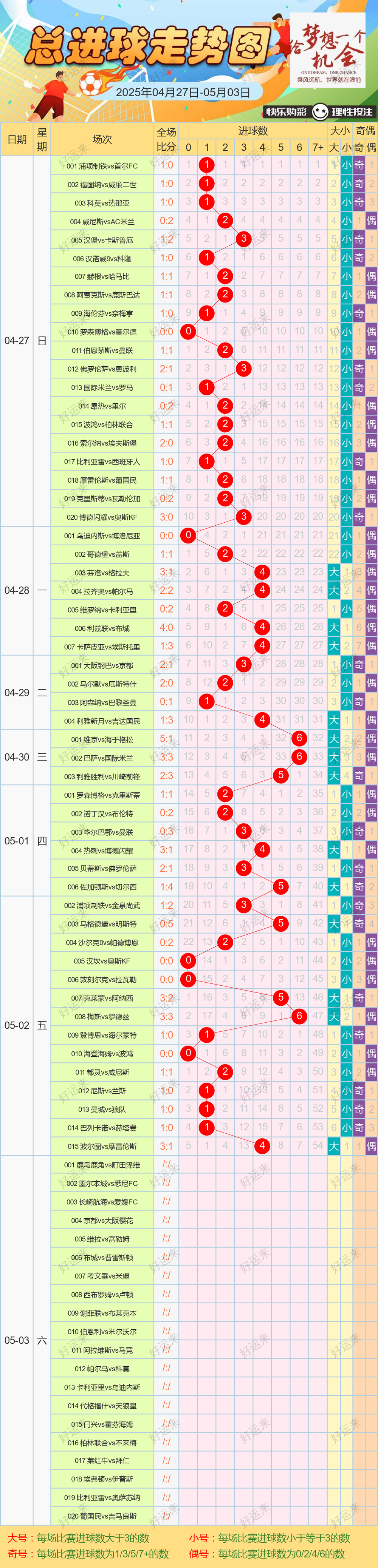Select match 012 帕尔马vs科莫

tap(102, 1368)
